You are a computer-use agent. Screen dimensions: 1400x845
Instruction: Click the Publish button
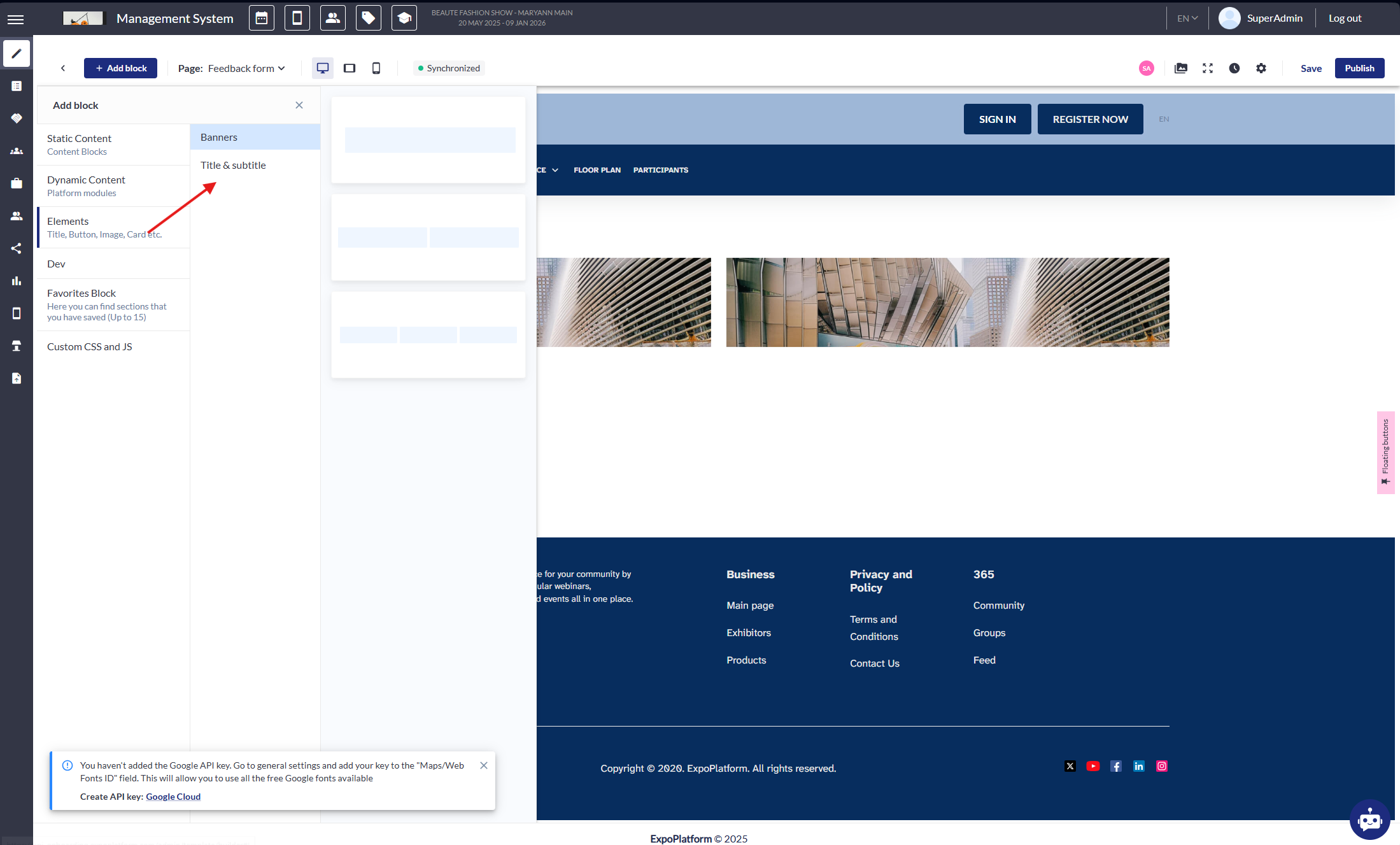tap(1359, 68)
